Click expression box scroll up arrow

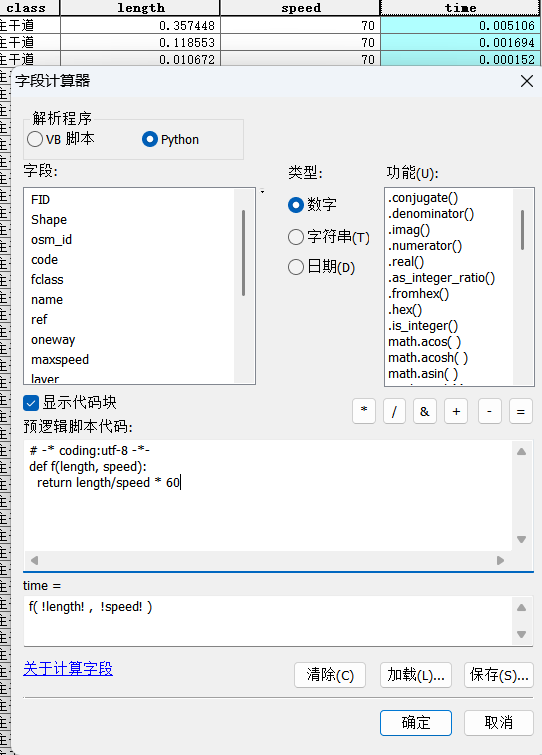tap(521, 608)
